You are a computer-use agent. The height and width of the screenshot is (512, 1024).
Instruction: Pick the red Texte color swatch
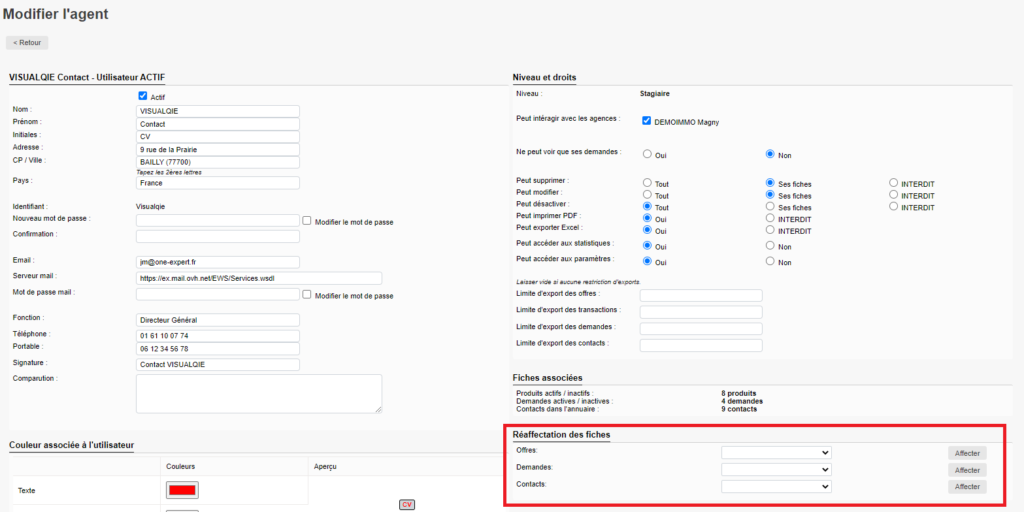182,490
